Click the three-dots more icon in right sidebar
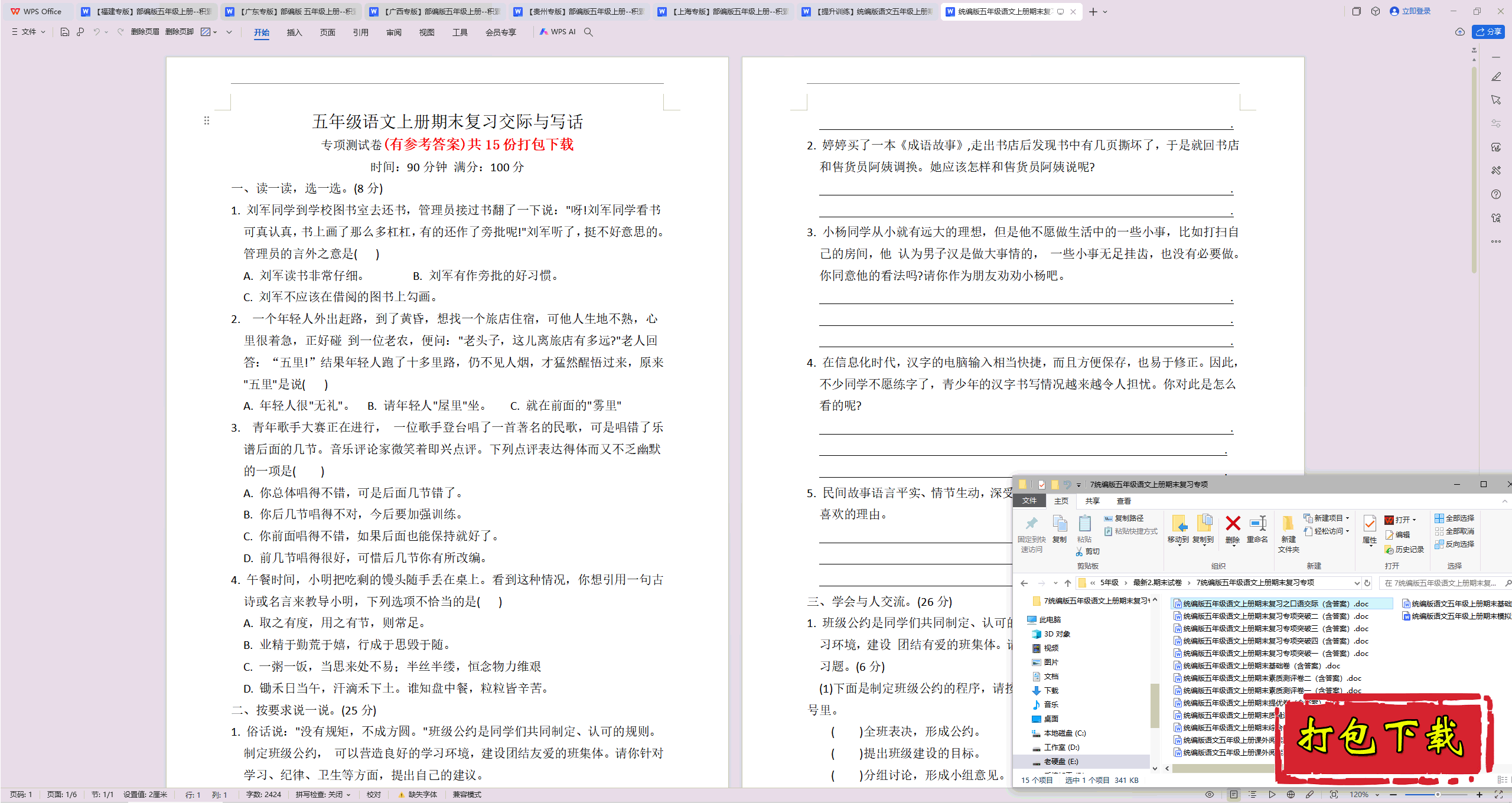Viewport: 1512px width, 803px height. (x=1495, y=241)
